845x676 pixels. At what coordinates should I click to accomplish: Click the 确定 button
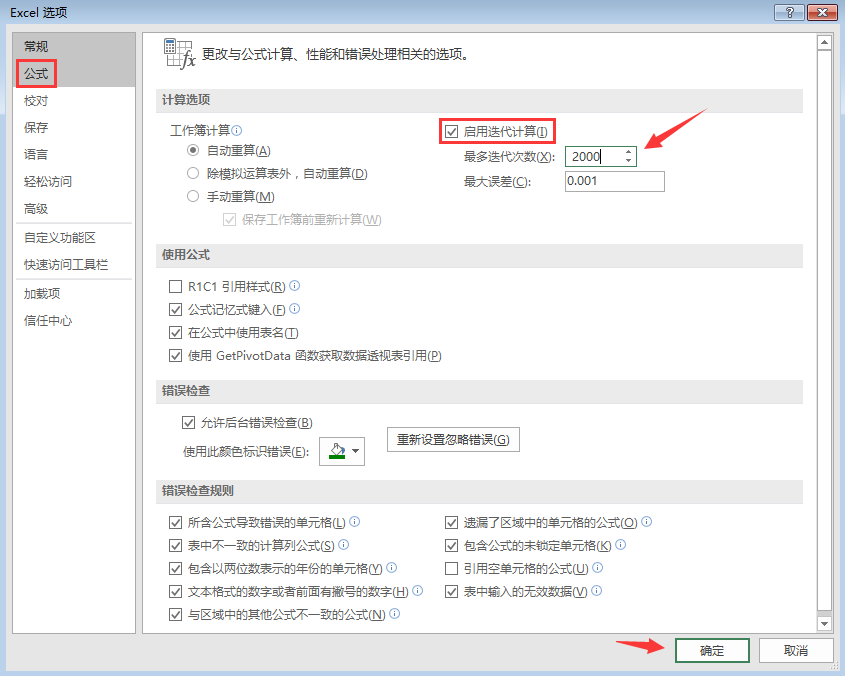point(712,651)
